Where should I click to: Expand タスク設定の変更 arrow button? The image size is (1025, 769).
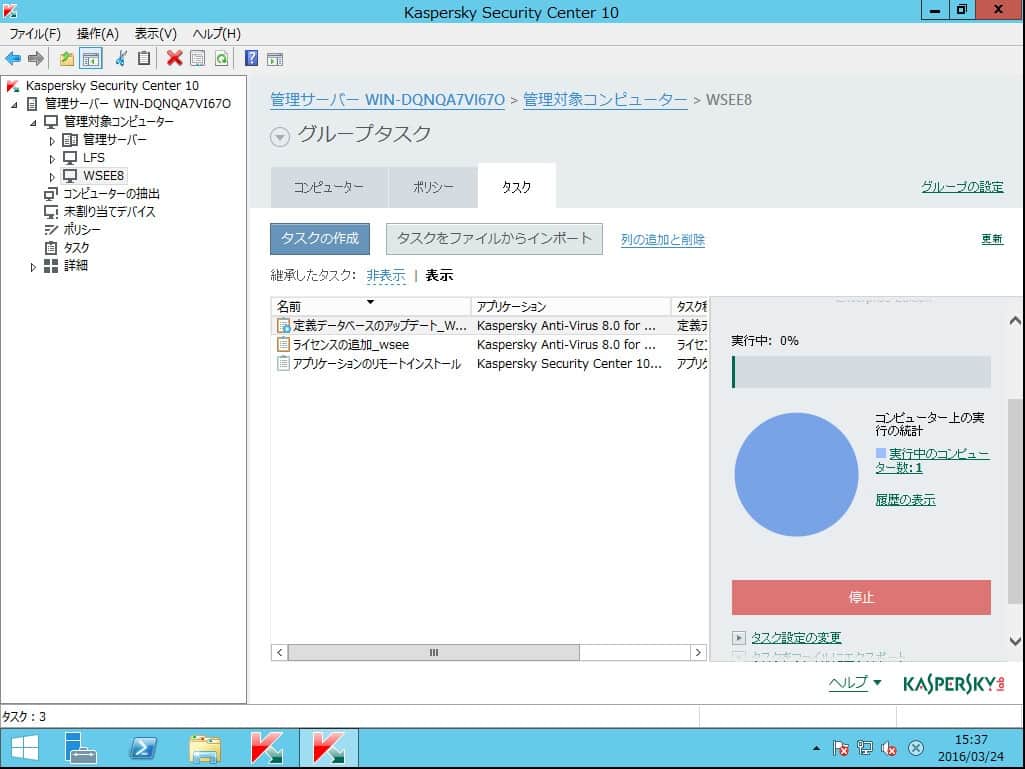point(738,638)
